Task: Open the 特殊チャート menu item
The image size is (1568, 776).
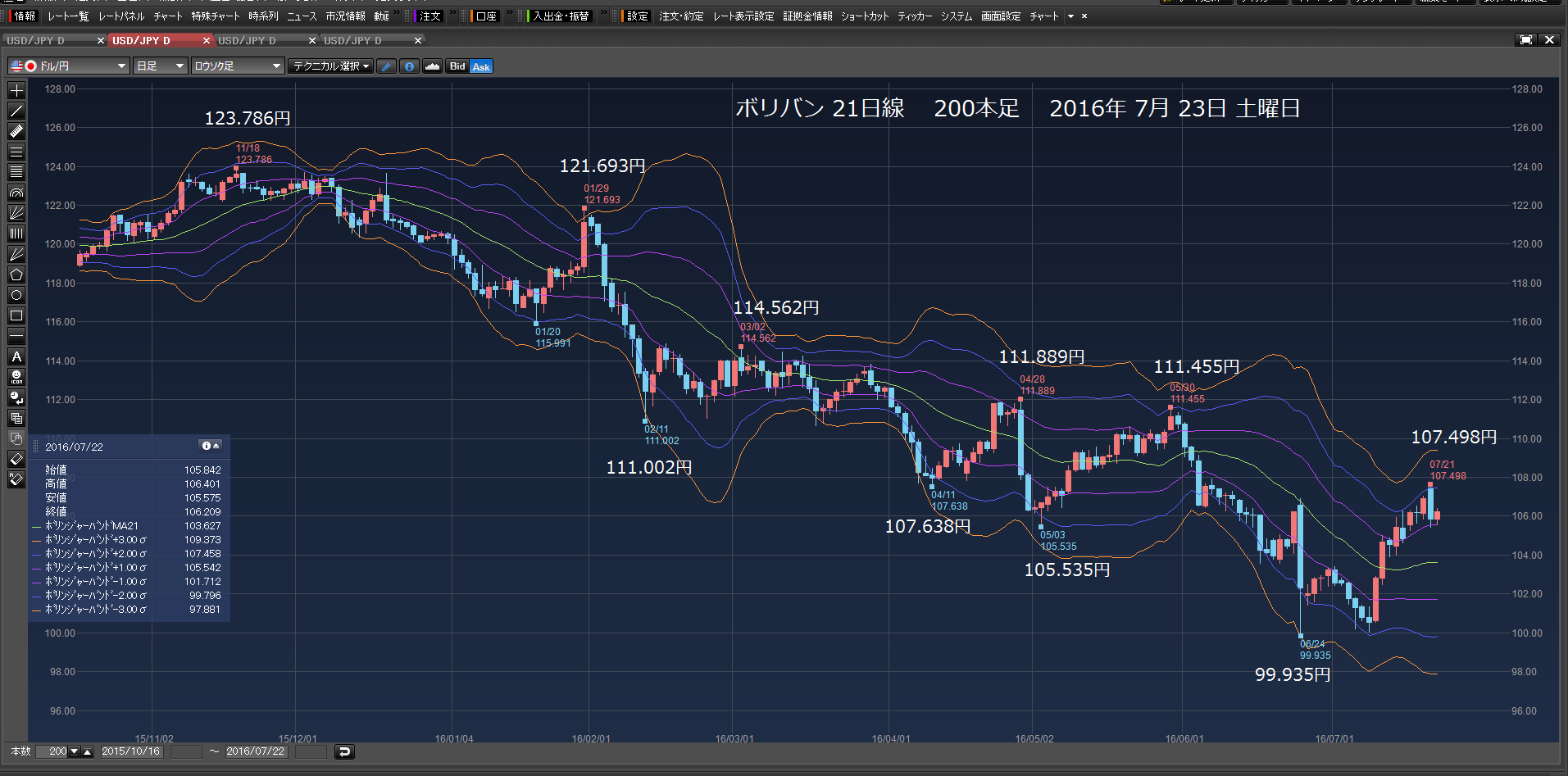Action: pos(216,16)
